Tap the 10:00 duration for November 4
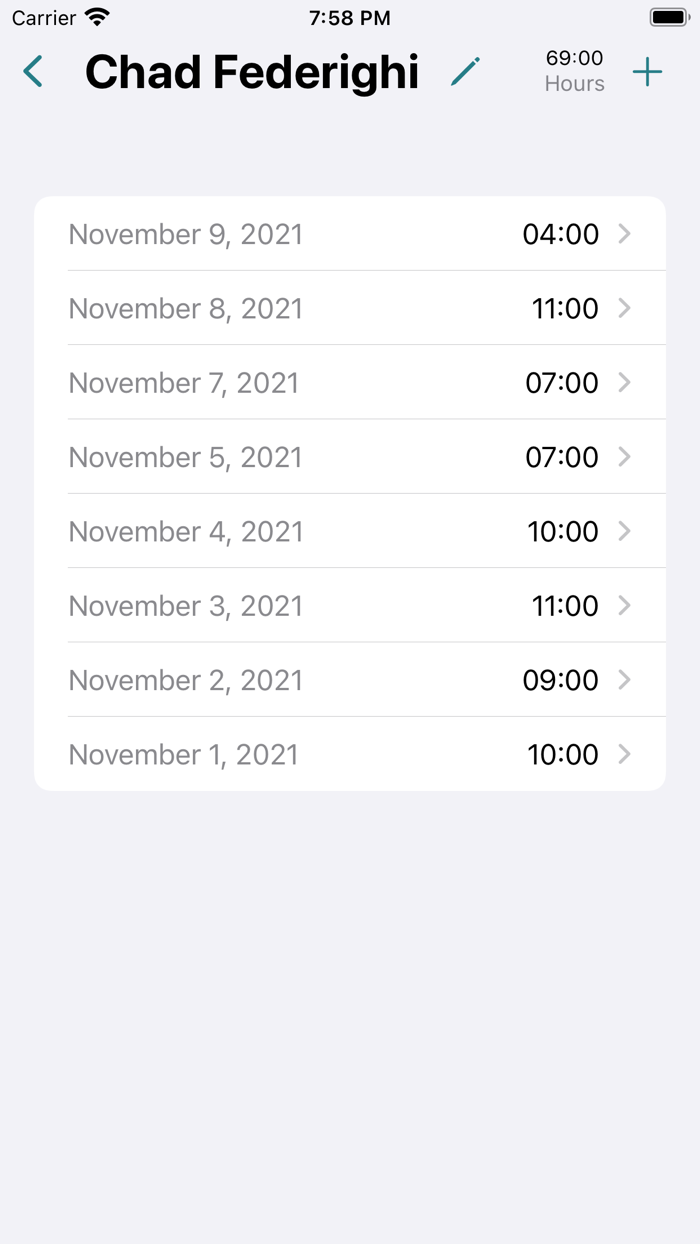This screenshot has height=1244, width=700. coord(562,531)
